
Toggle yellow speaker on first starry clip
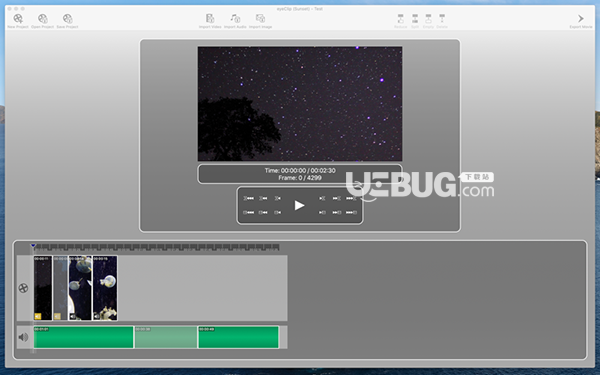click(38, 316)
